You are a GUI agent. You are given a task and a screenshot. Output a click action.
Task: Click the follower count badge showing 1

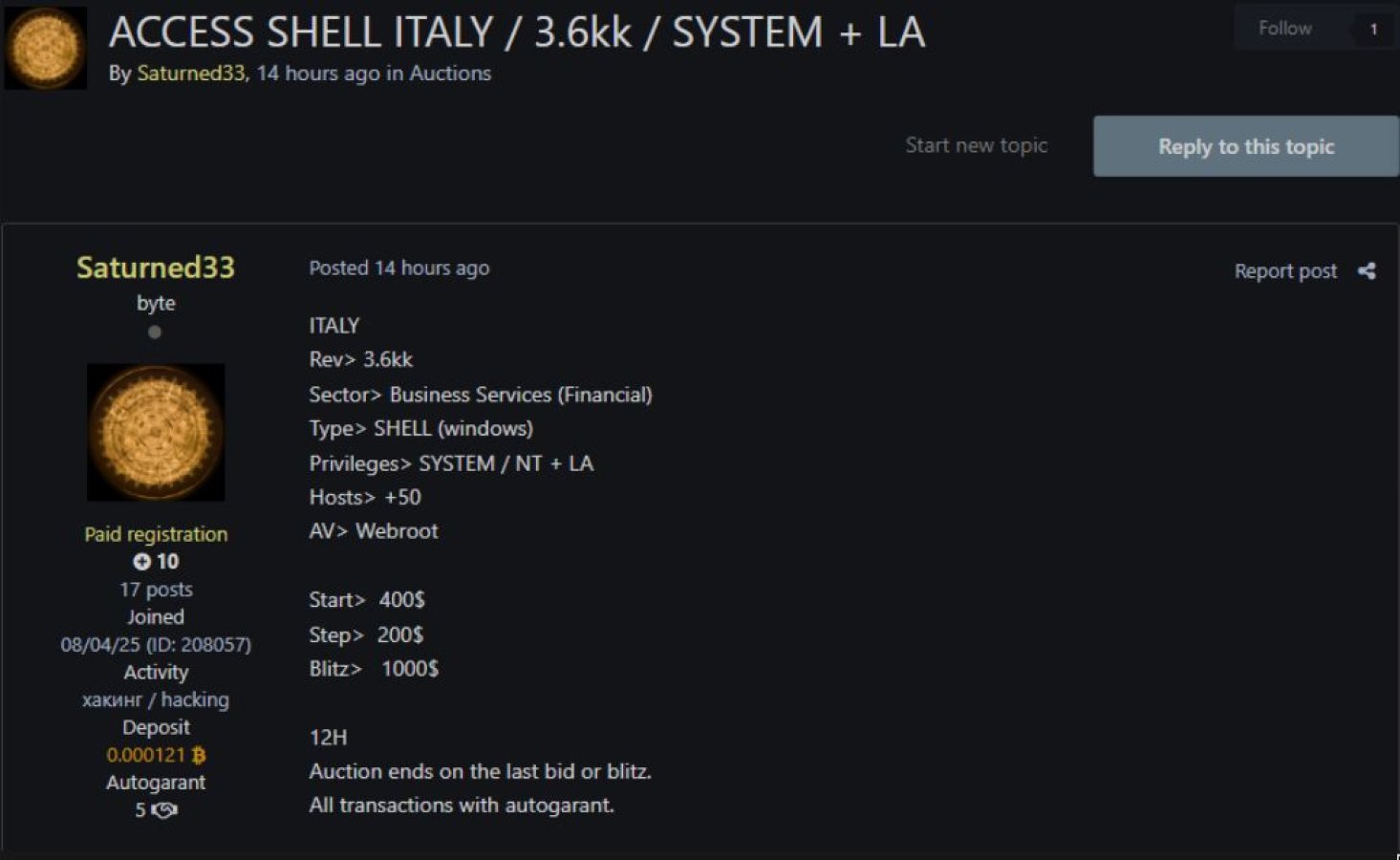tap(1373, 29)
